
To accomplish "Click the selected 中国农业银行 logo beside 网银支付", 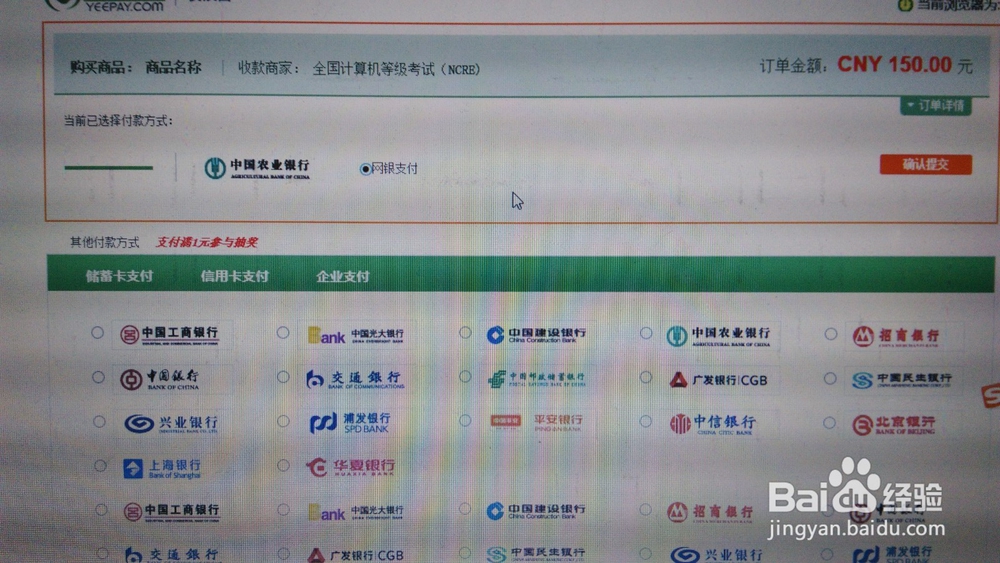I will coord(258,168).
